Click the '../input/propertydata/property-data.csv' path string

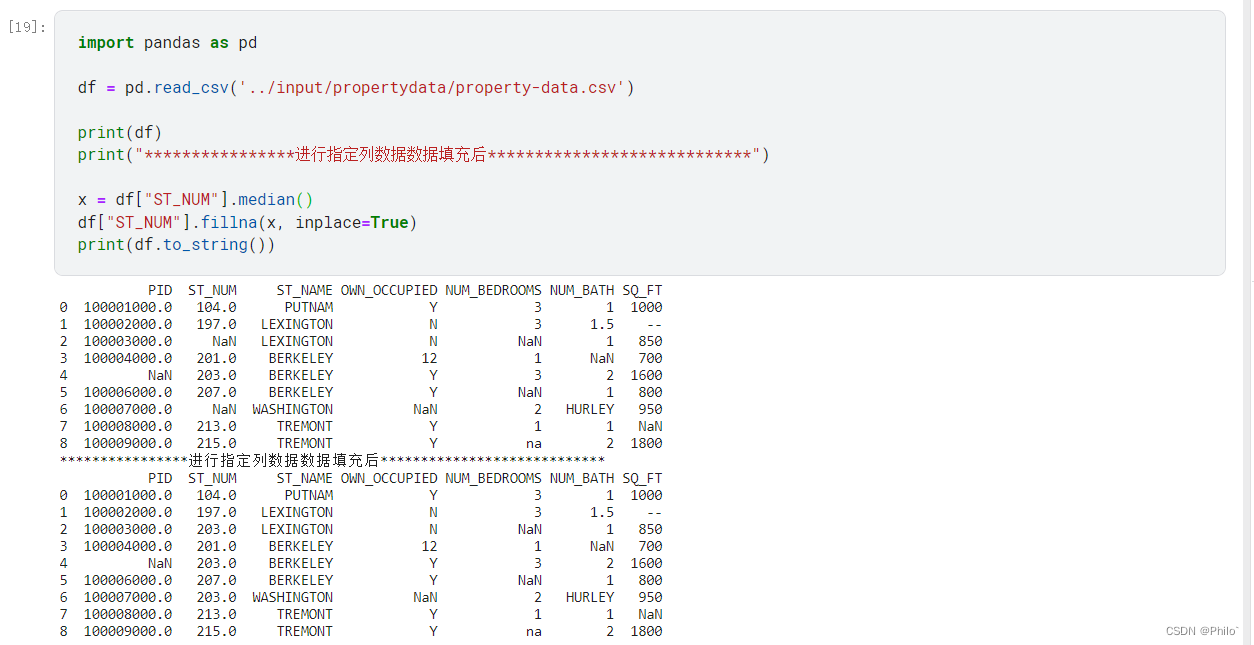tap(432, 88)
